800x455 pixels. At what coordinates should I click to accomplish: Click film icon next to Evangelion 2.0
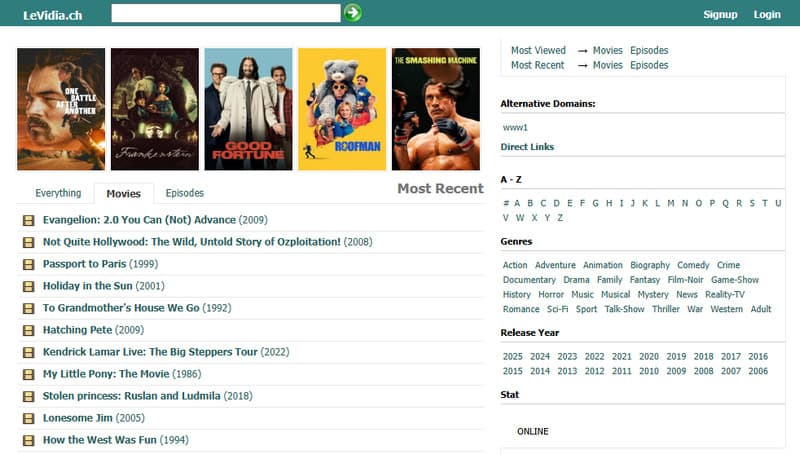click(x=28, y=220)
